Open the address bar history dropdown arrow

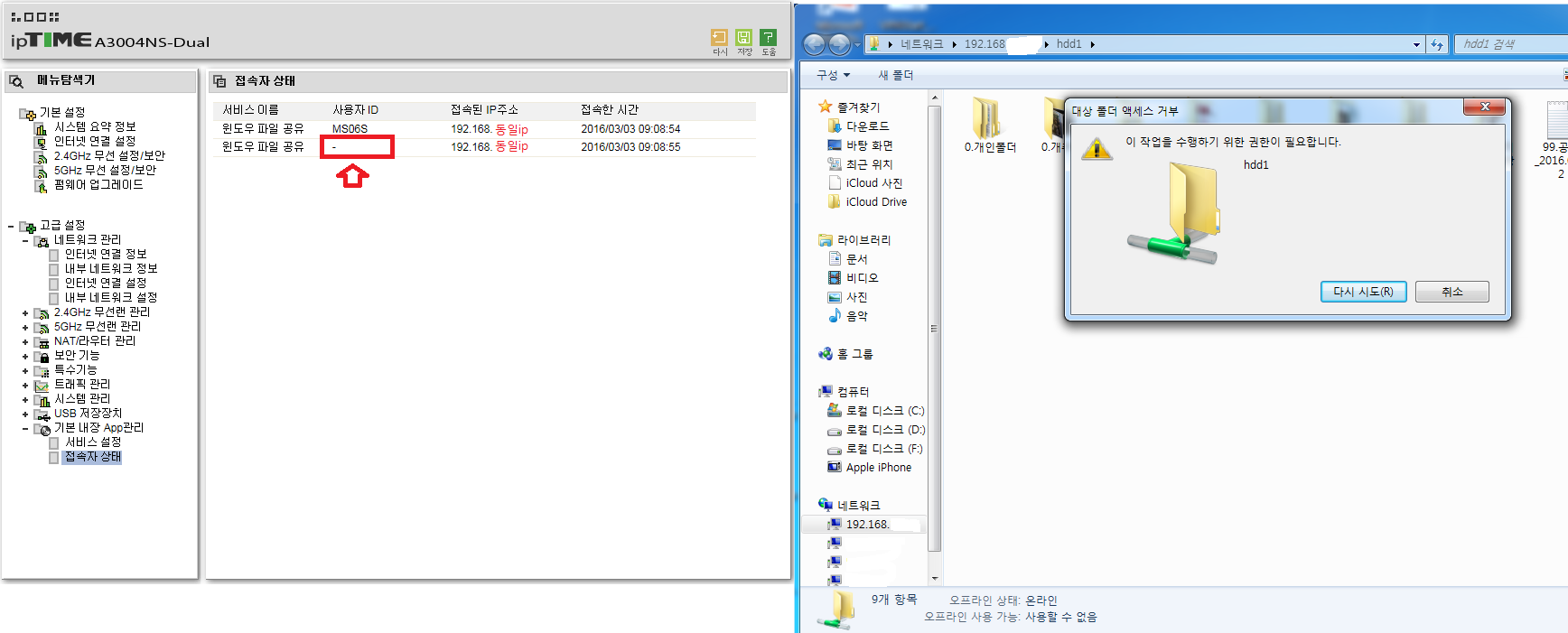[x=1416, y=44]
